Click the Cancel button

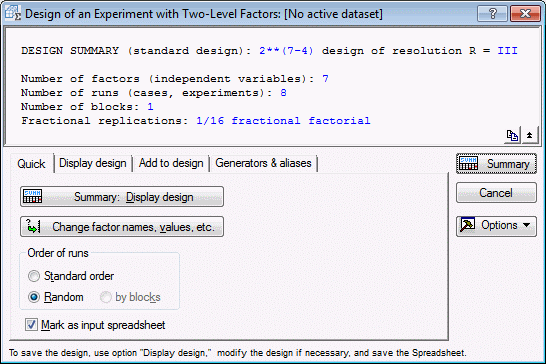[x=496, y=193]
